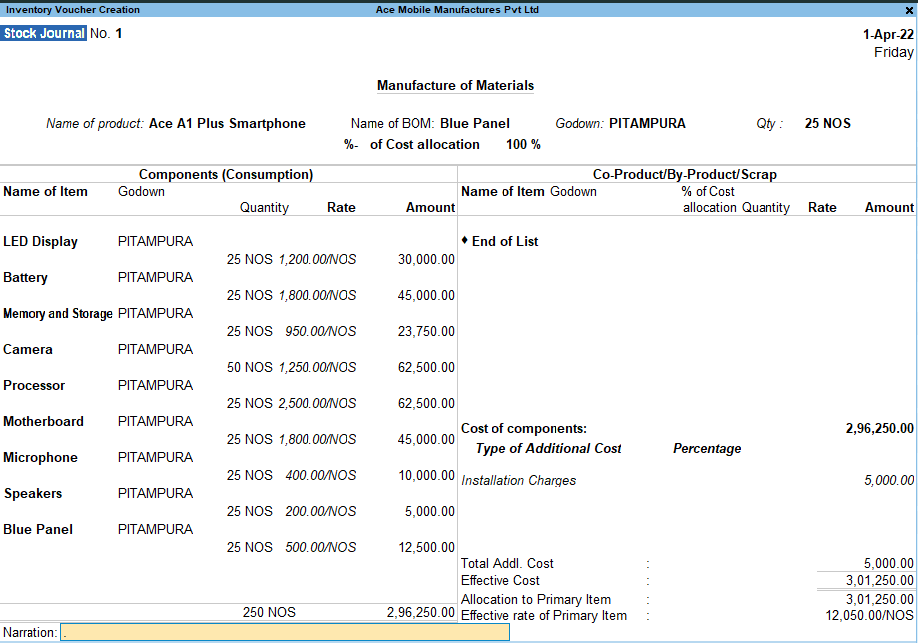Click the Memory and Storage item name
The image size is (918, 643).
pyautogui.click(x=58, y=314)
